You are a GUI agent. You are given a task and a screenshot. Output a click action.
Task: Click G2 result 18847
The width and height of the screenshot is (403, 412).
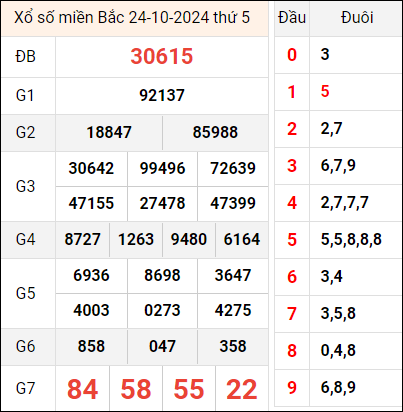click(109, 132)
